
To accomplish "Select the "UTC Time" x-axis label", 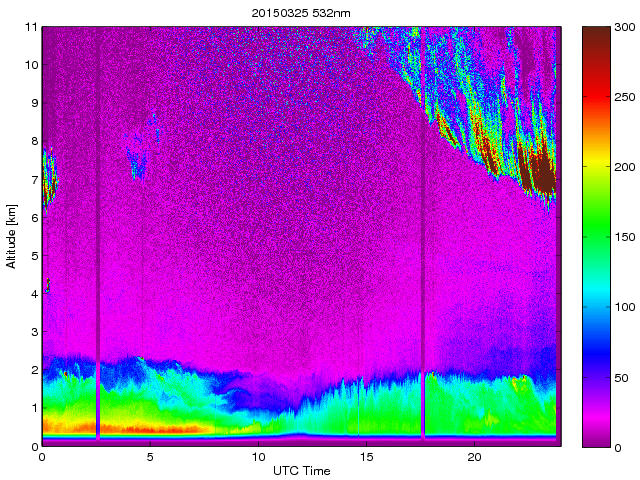I will (300, 470).
